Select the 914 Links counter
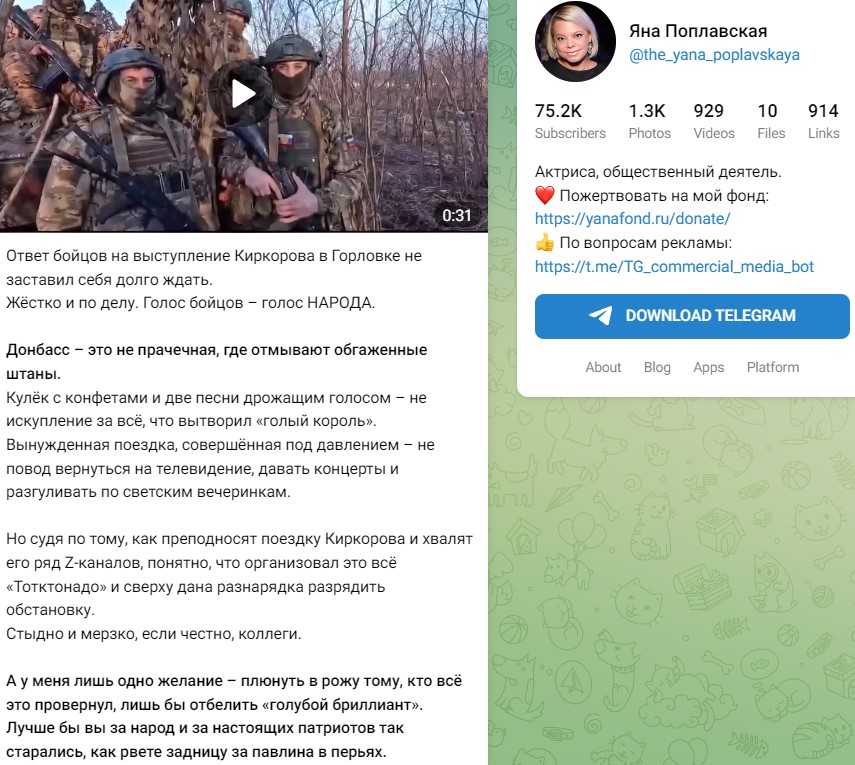This screenshot has width=855, height=765. click(x=823, y=122)
